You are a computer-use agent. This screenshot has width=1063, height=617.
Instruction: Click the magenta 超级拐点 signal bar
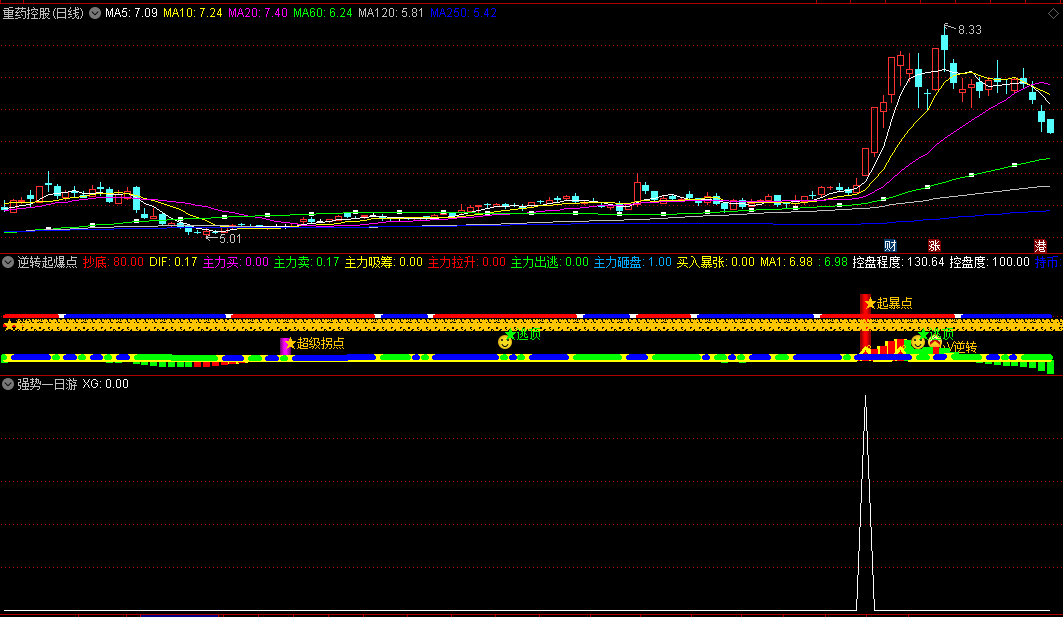pyautogui.click(x=285, y=346)
